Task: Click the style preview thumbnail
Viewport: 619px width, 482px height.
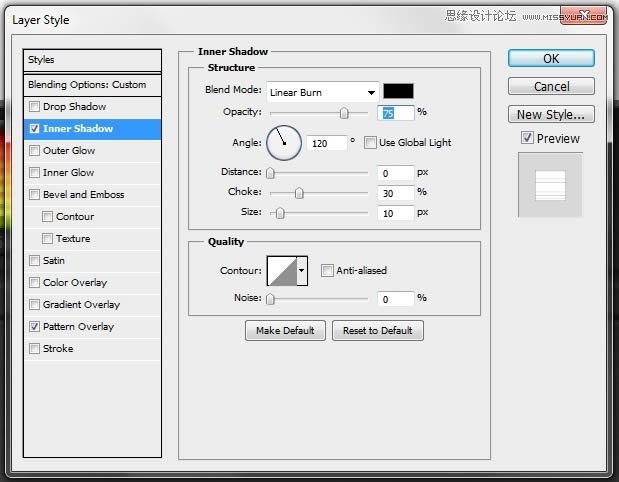Action: pos(550,185)
